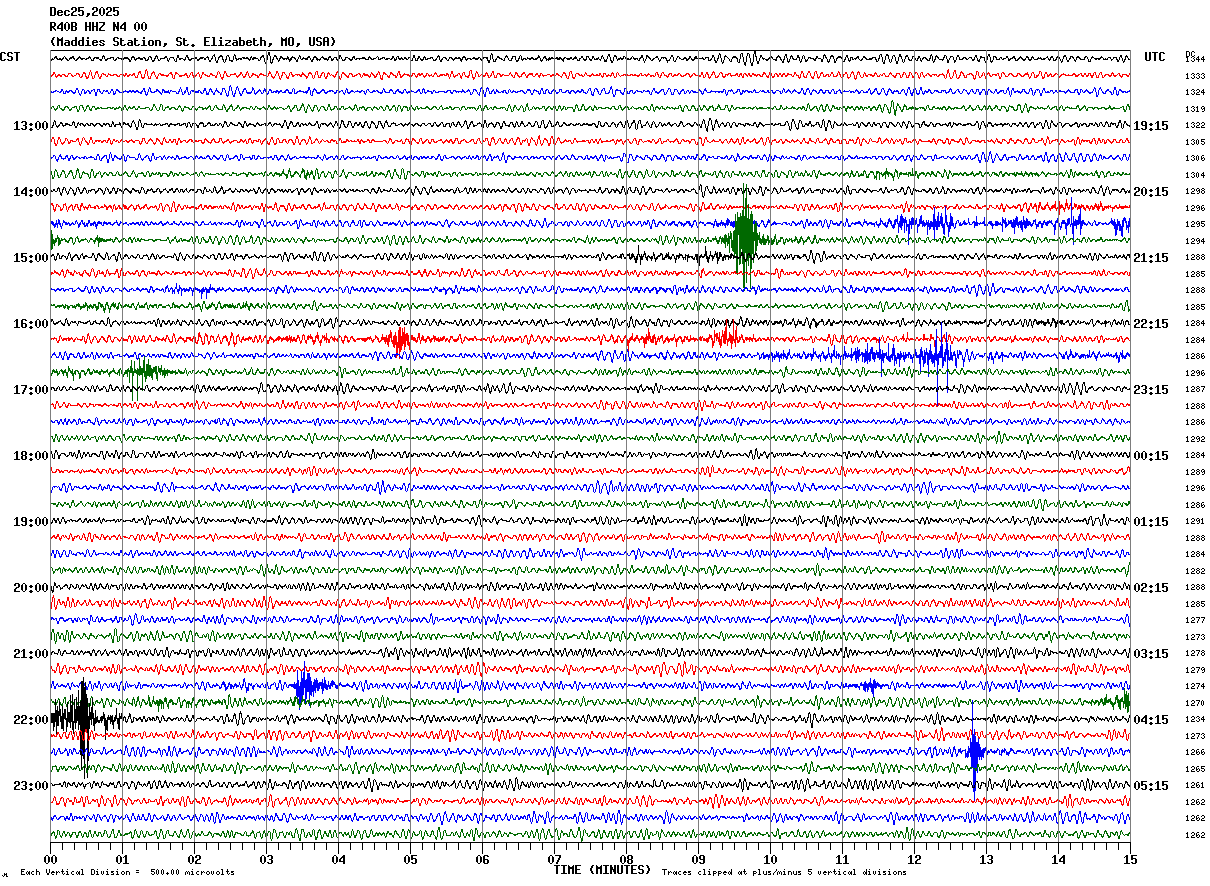Viewport: 1210px width, 886px height.
Task: Click the DC offset value 1266
Action: tap(1194, 752)
